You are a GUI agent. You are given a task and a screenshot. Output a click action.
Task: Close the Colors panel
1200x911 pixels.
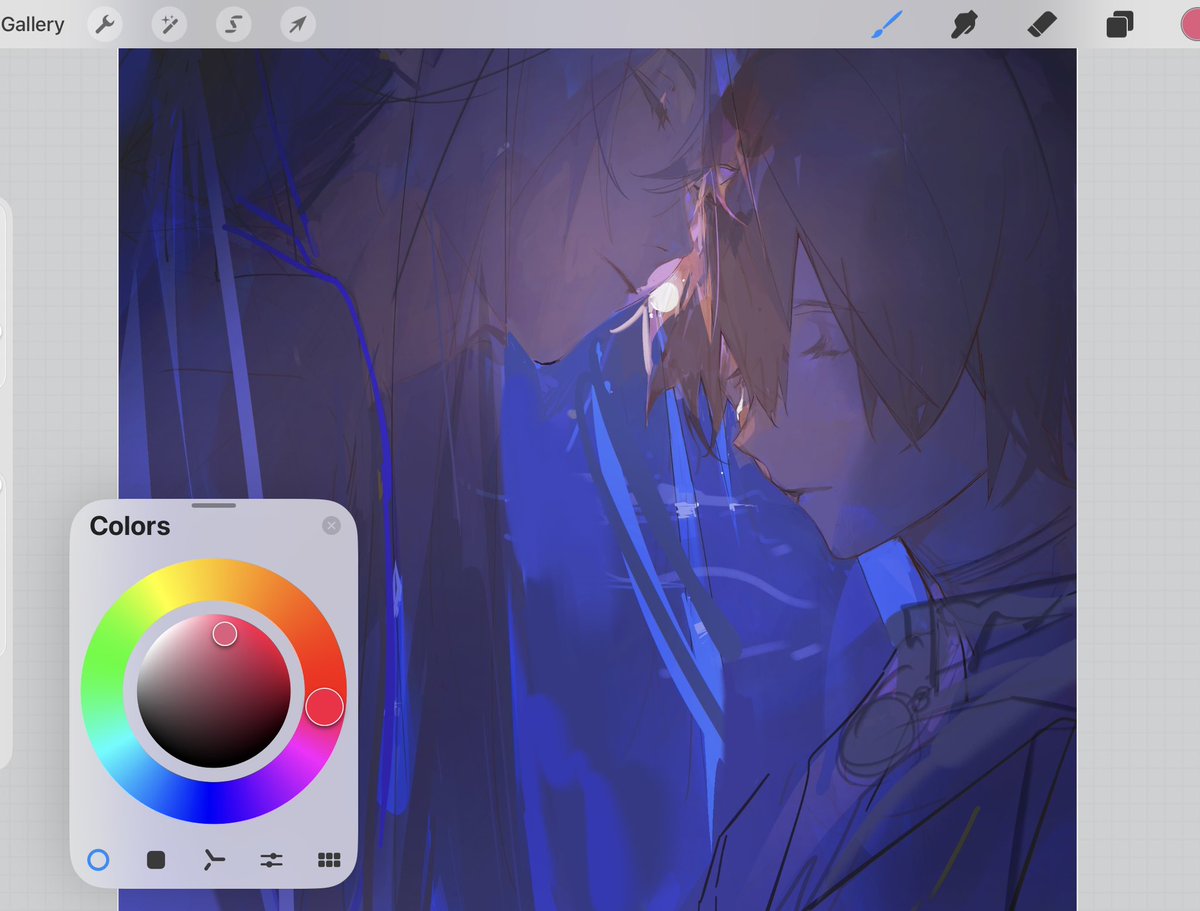pyautogui.click(x=332, y=526)
